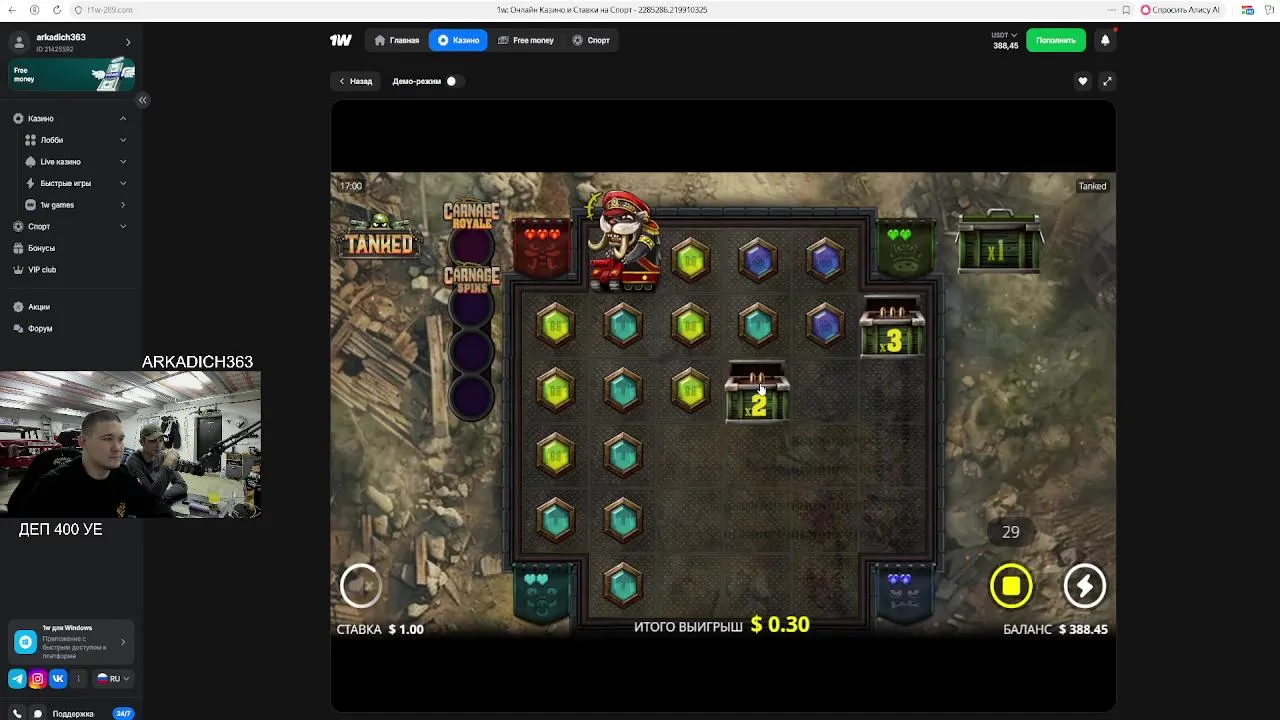The width and height of the screenshot is (1280, 720).
Task: Open the Free money tab
Action: pyautogui.click(x=526, y=40)
